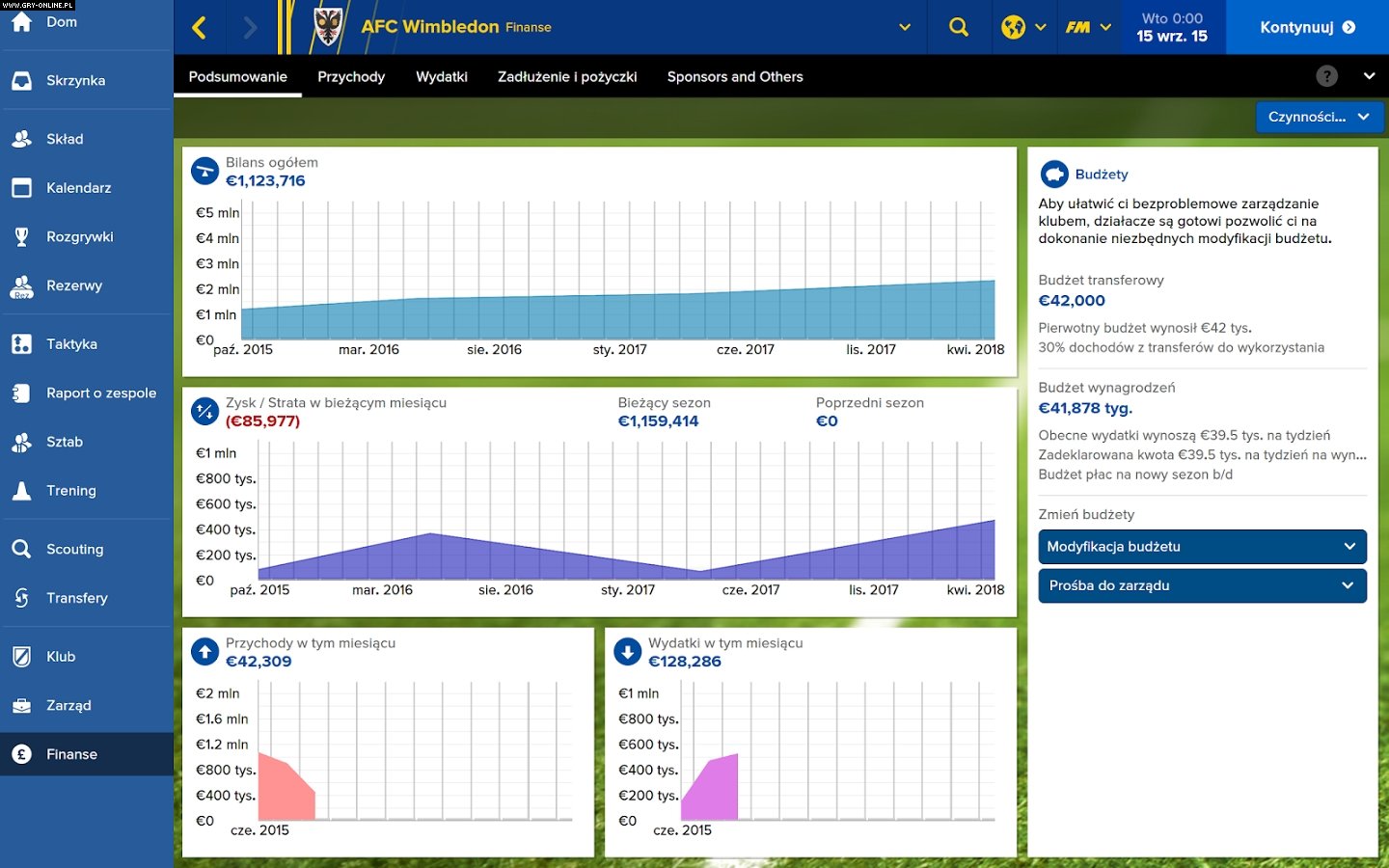Open the Scouting section
Viewport: 1389px width, 868px height.
(x=73, y=549)
